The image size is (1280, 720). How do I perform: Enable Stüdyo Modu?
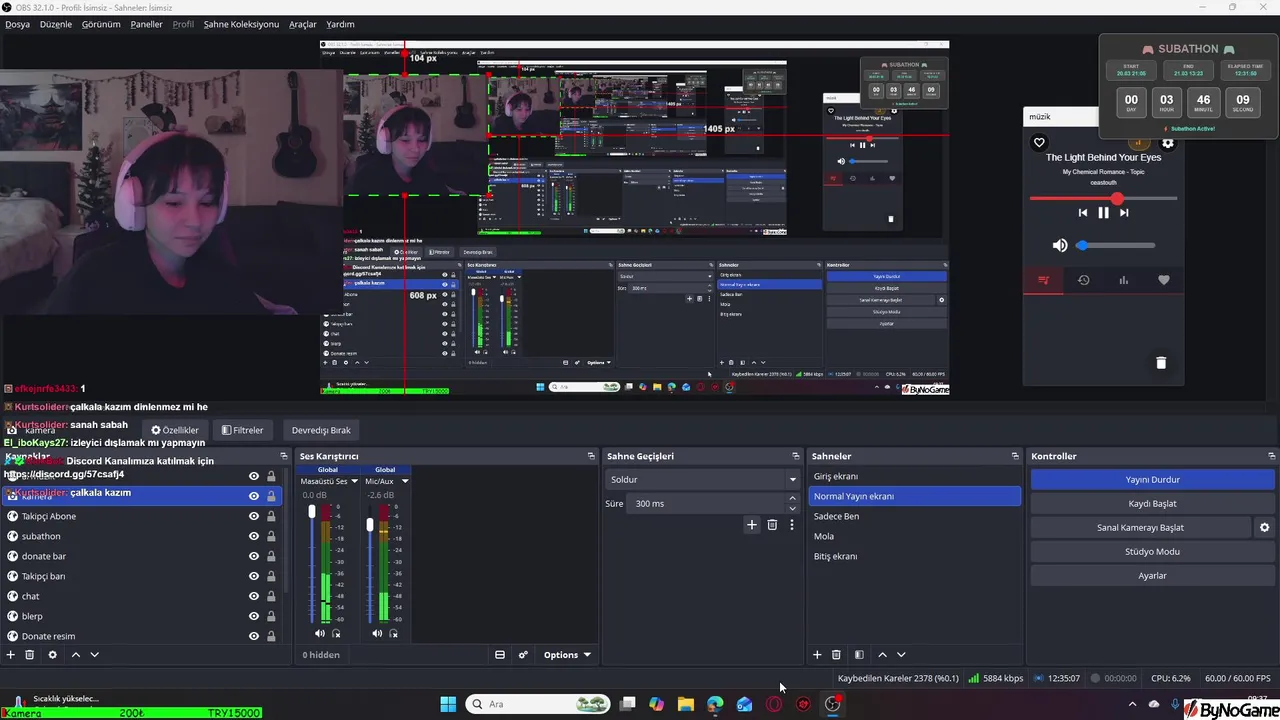[1152, 551]
